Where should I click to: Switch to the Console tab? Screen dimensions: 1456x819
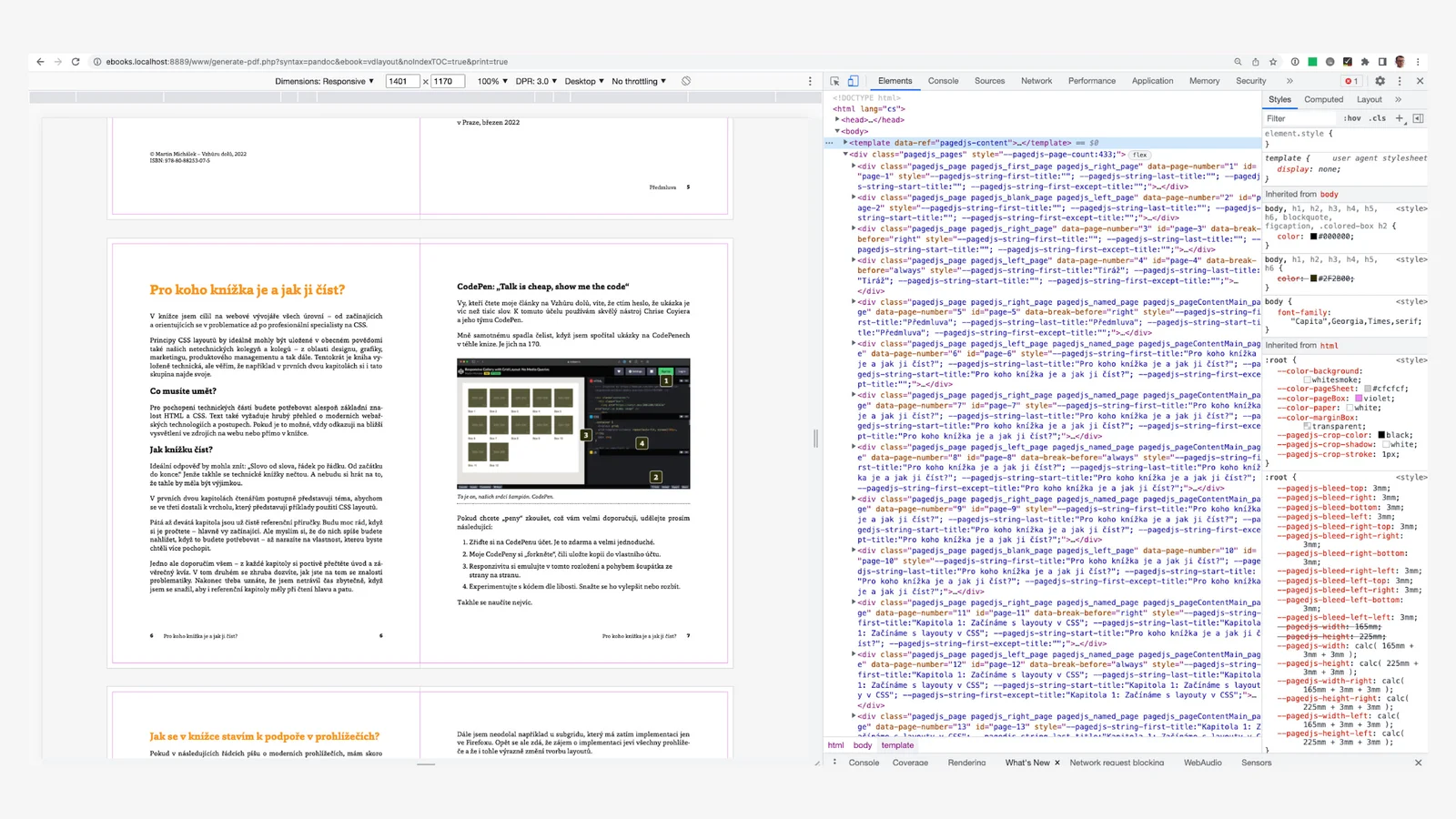(x=943, y=81)
